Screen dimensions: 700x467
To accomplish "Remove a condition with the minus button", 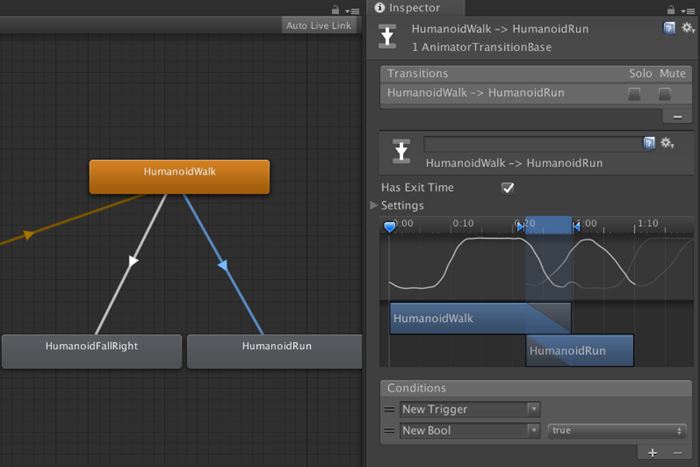I will [677, 453].
